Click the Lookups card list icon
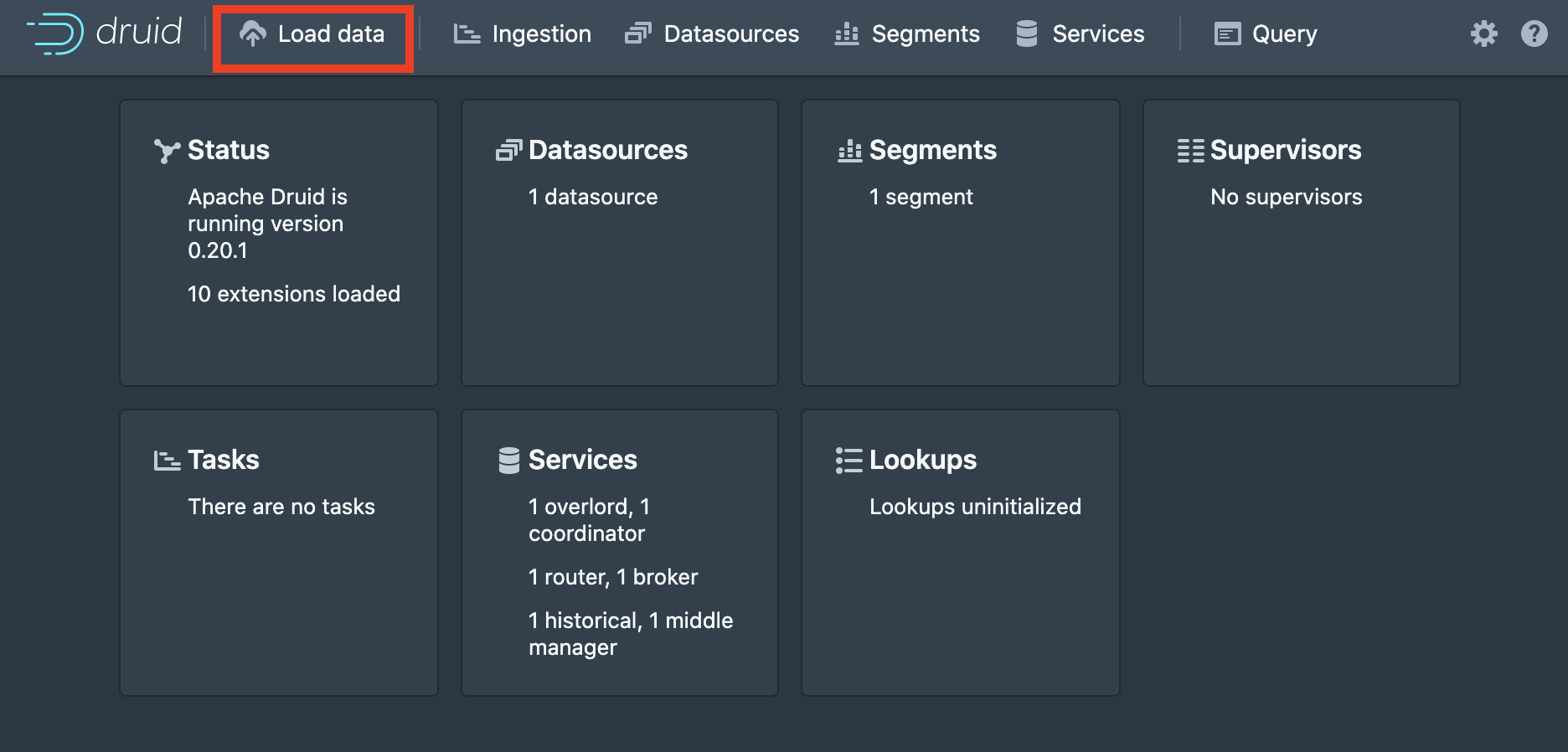Image resolution: width=1568 pixels, height=752 pixels. pyautogui.click(x=848, y=461)
